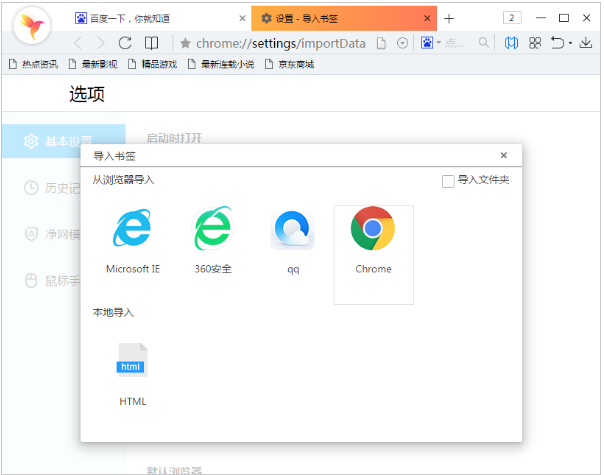Viewport: 604px width, 475px height.
Task: Go back to previous page
Action: click(x=78, y=43)
